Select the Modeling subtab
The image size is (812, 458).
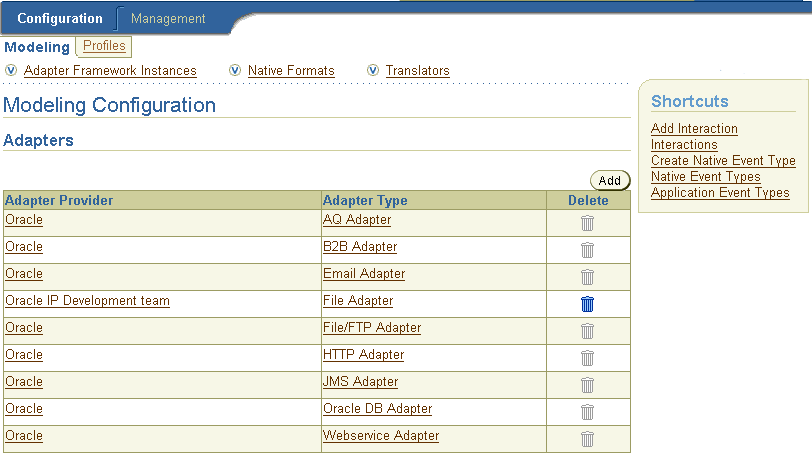tap(37, 47)
